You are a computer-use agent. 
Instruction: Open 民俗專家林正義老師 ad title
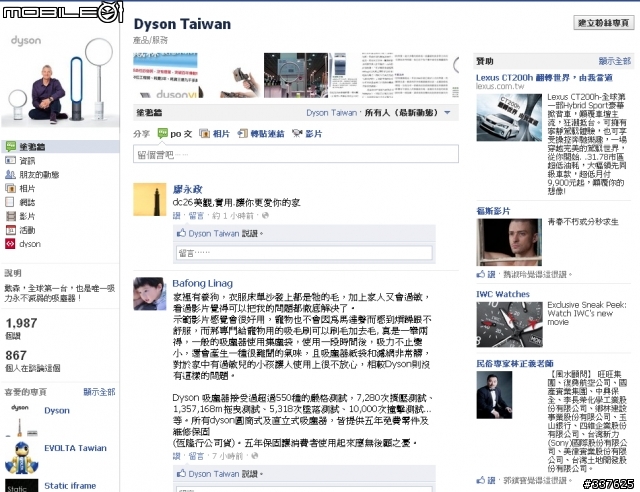515,363
